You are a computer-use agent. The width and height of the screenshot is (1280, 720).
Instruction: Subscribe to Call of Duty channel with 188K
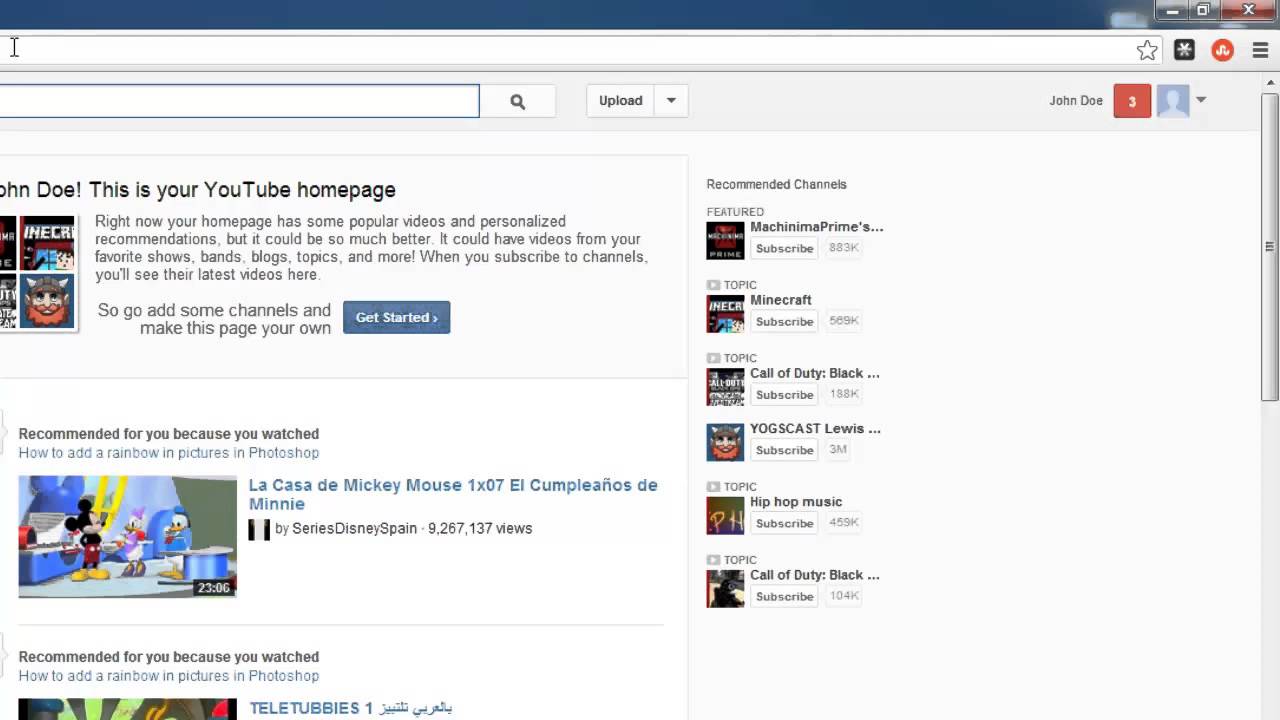[x=784, y=394]
